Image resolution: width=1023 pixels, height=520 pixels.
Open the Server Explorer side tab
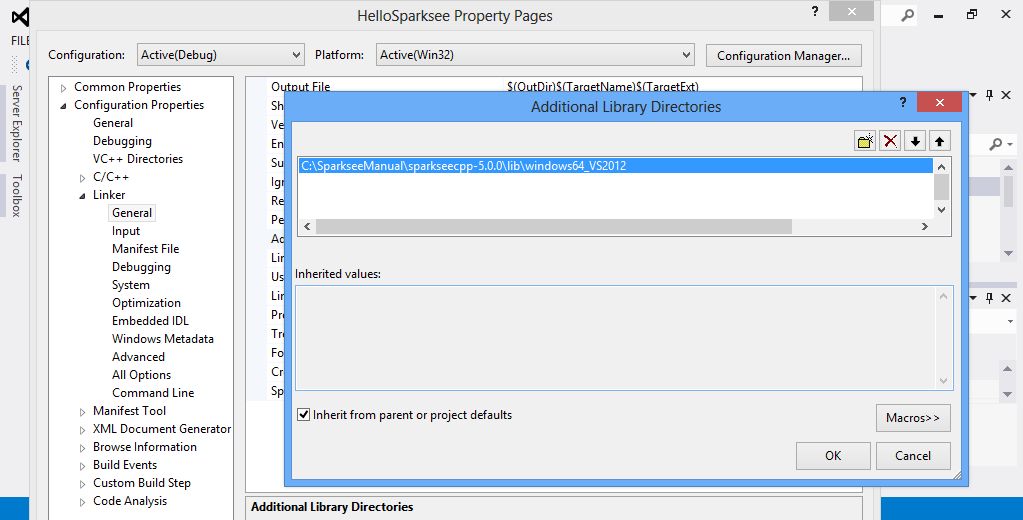click(x=16, y=123)
